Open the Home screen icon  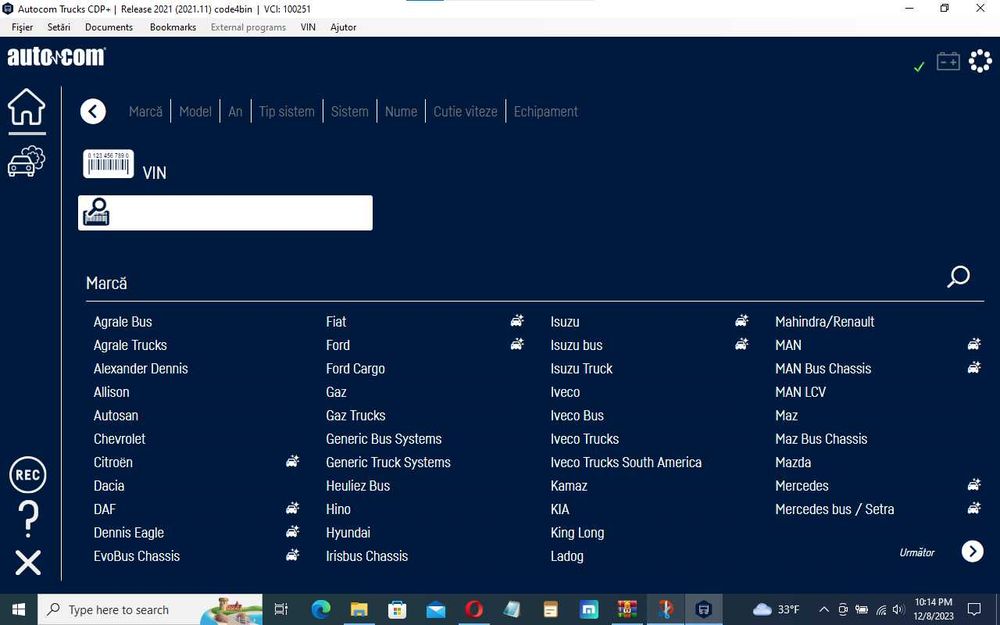pyautogui.click(x=27, y=107)
